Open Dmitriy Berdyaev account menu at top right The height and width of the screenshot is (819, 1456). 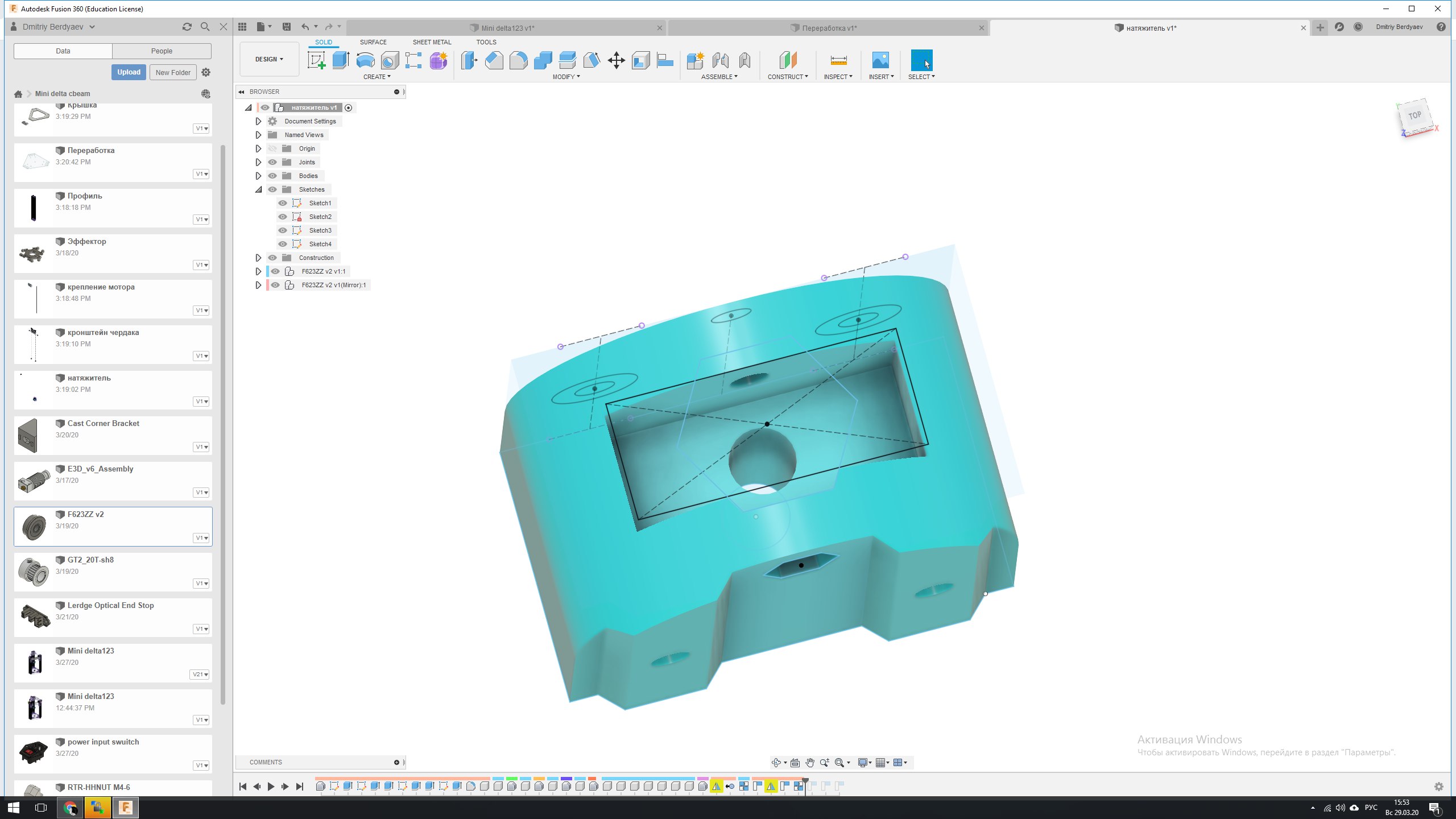[x=1399, y=27]
